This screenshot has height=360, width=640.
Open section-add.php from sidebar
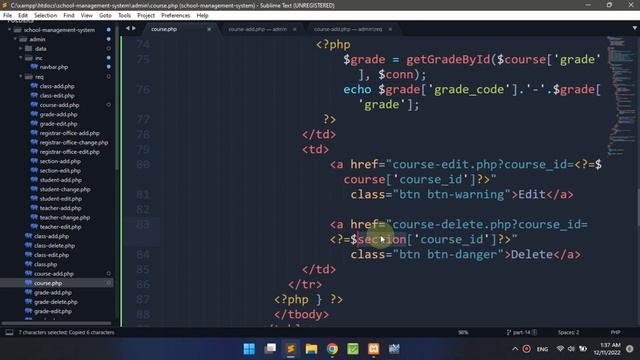click(60, 161)
